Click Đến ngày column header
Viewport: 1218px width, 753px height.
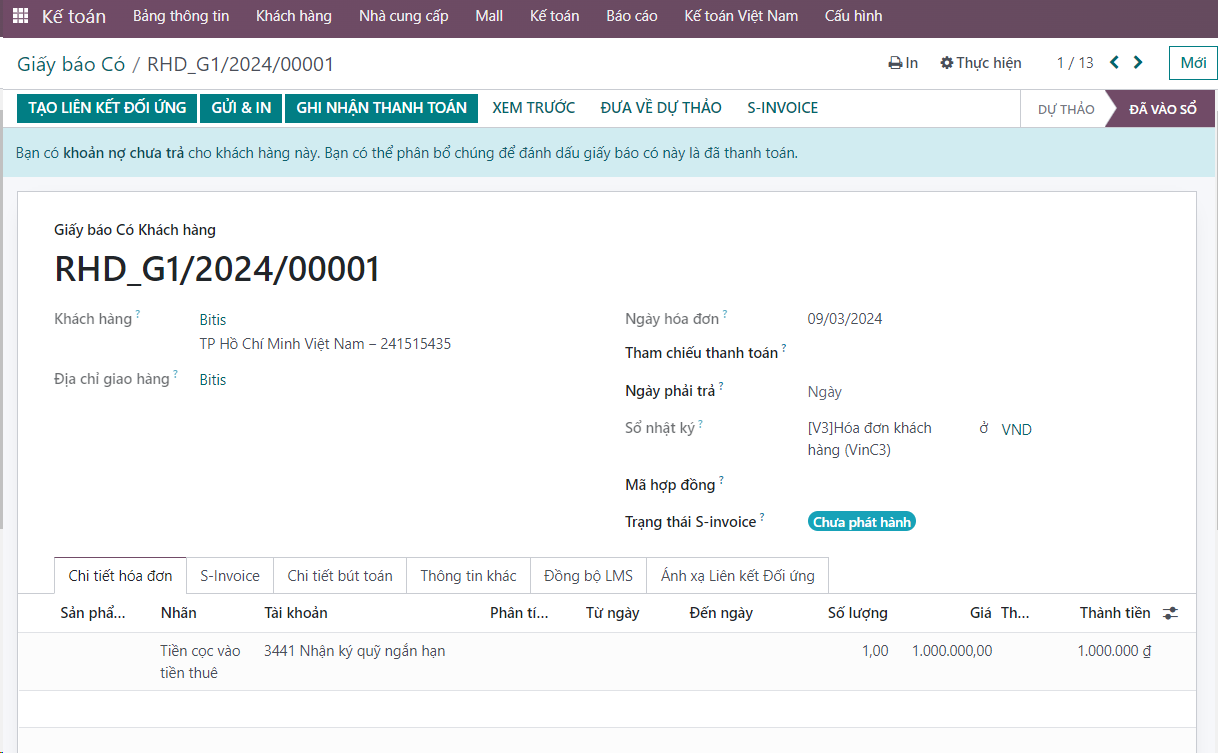(x=721, y=613)
